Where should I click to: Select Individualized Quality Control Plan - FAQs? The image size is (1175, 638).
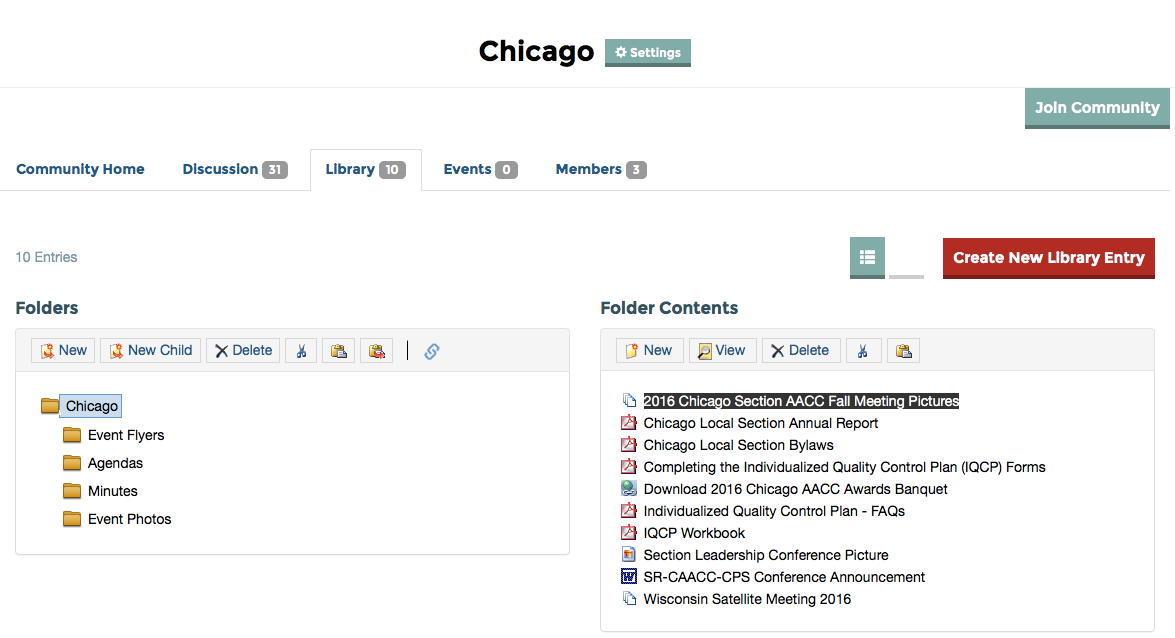(x=774, y=511)
